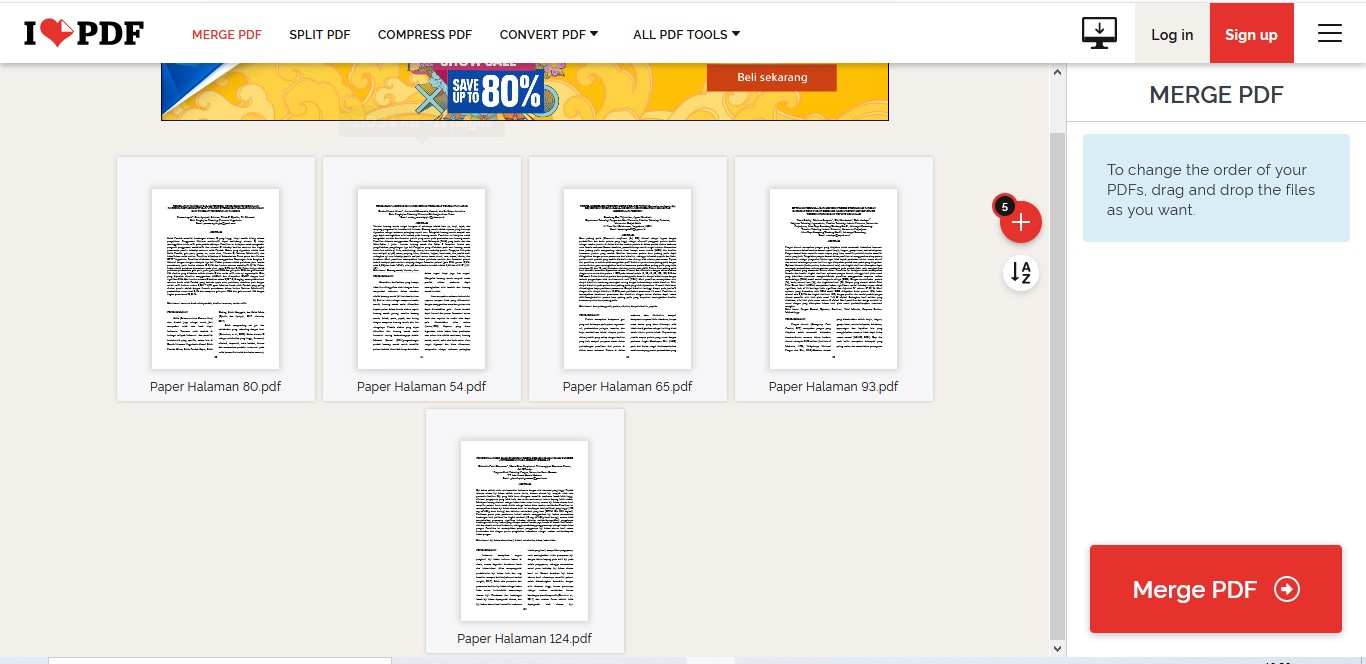Select Paper Halaman 93.pdf thumbnail
Image resolution: width=1366 pixels, height=664 pixels.
[x=834, y=278]
